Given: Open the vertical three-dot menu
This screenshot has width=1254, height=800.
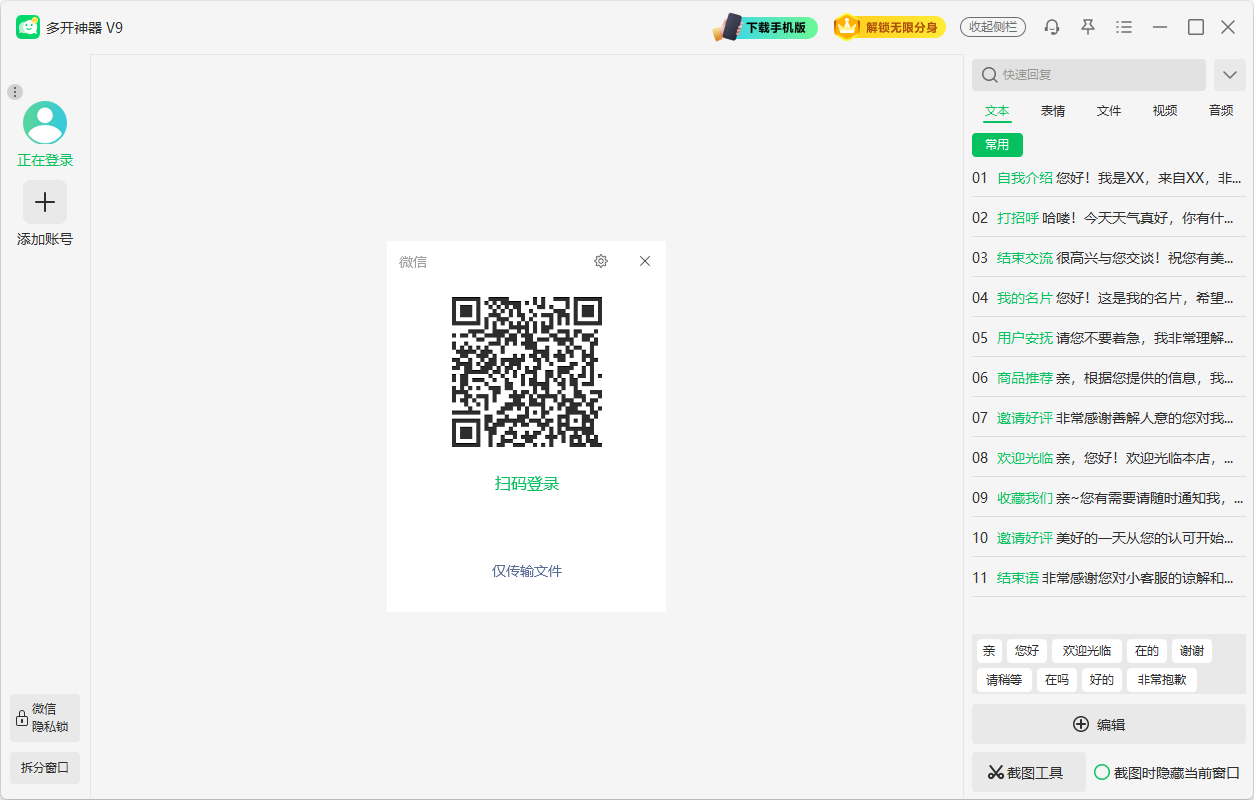Looking at the screenshot, I should [x=14, y=91].
